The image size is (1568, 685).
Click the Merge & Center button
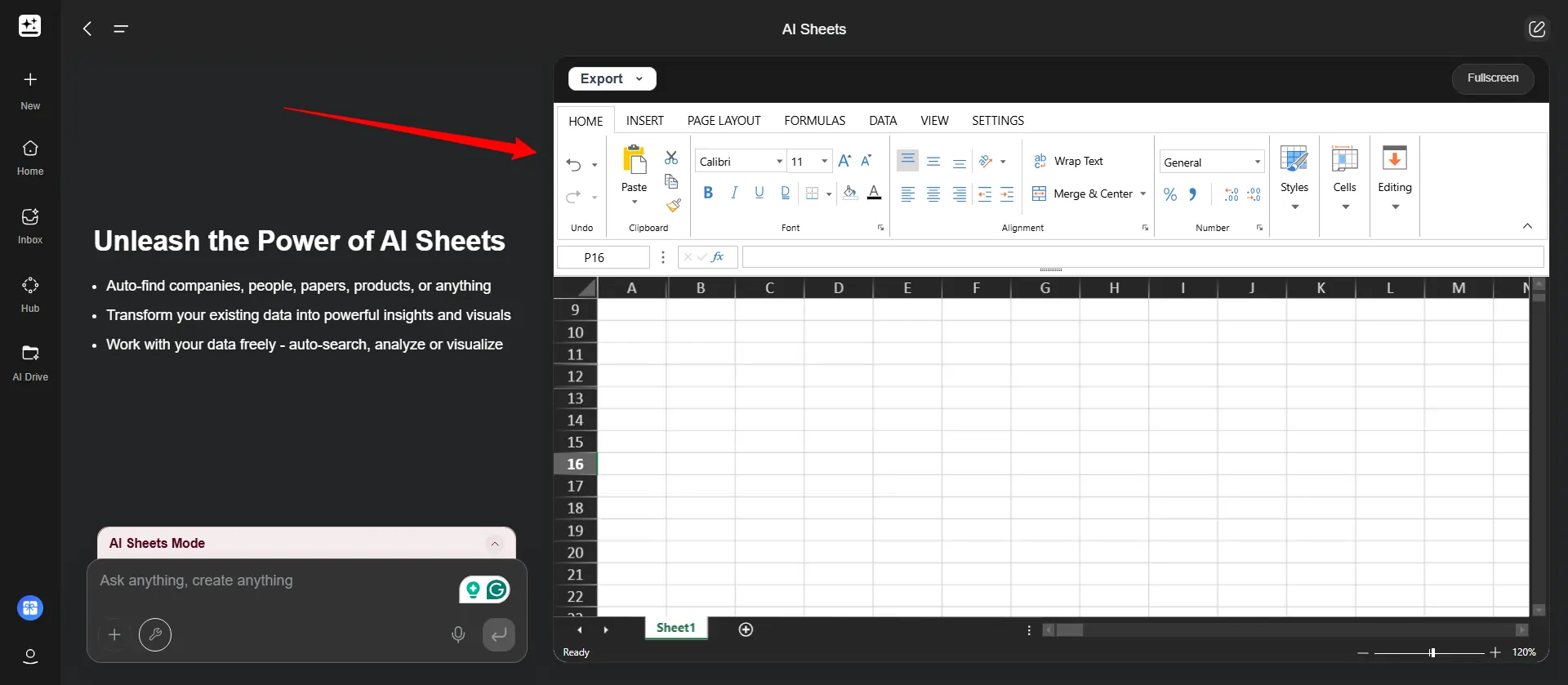tap(1082, 193)
